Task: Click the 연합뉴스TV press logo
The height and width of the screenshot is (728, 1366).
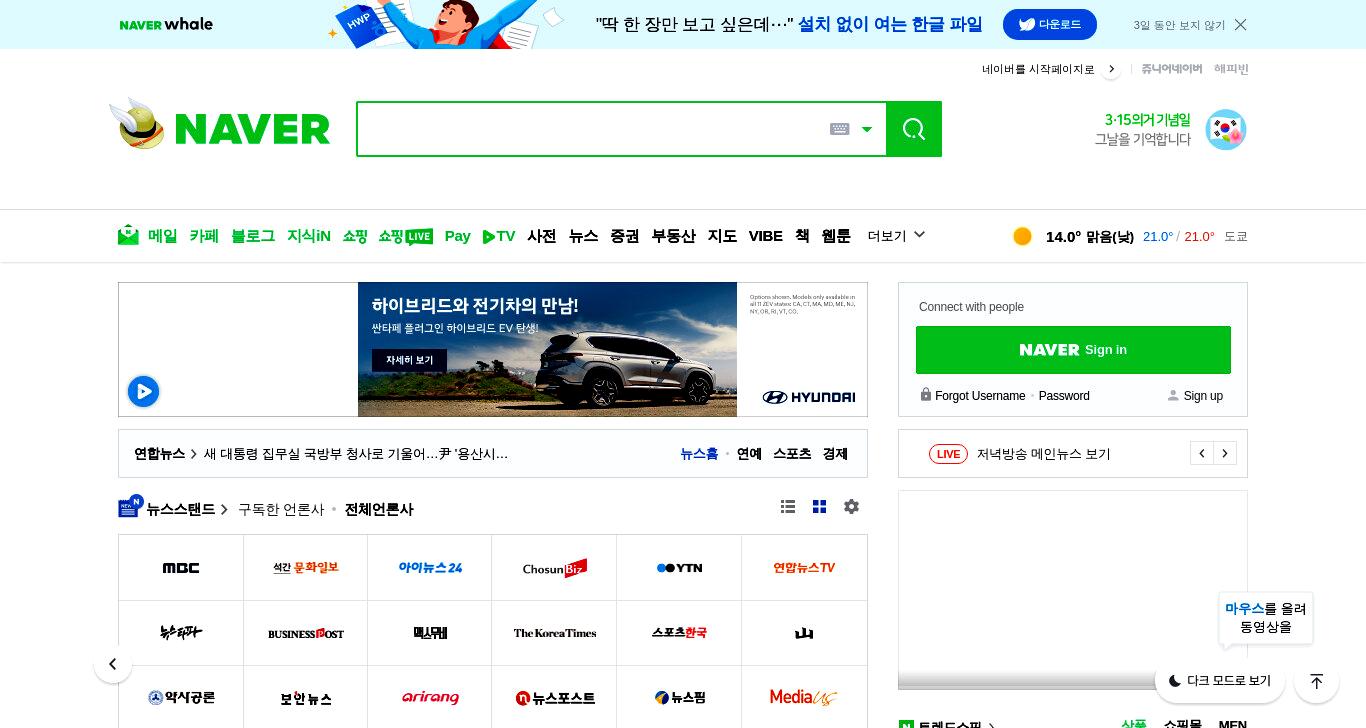Action: point(804,568)
